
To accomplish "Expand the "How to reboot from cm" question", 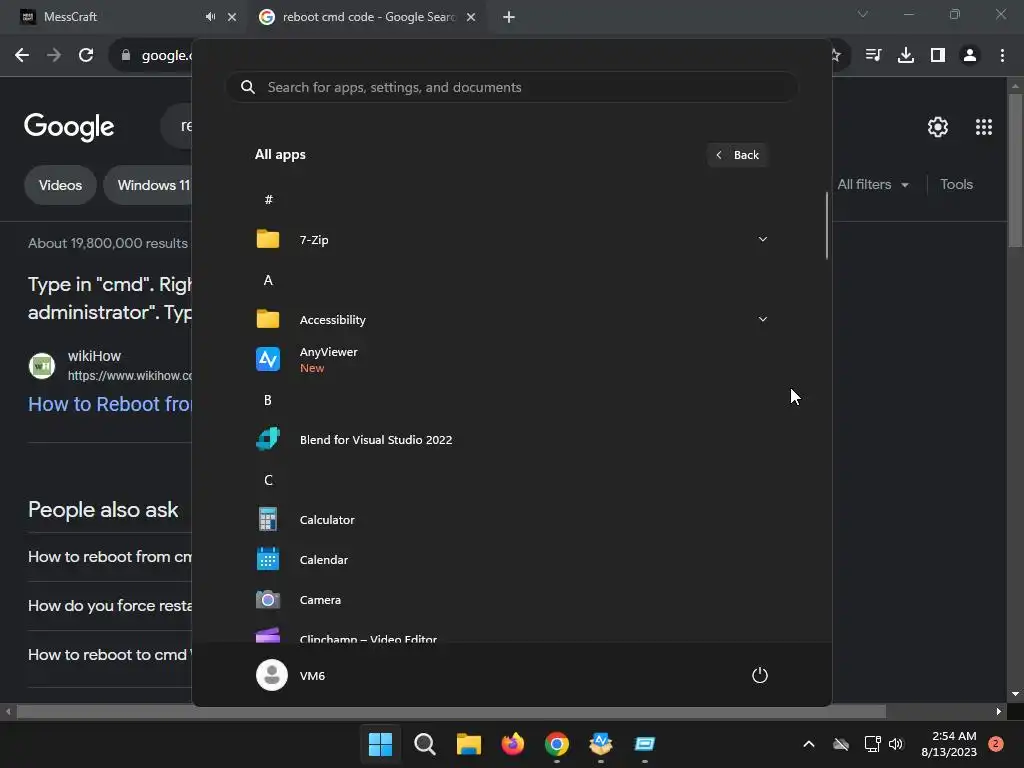I will coord(110,556).
